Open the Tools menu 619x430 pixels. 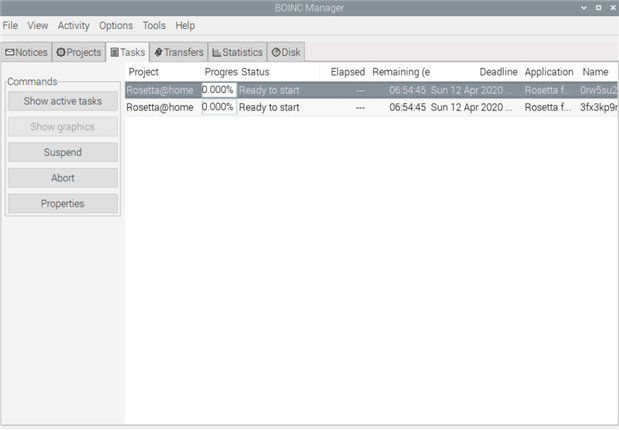coord(154,26)
